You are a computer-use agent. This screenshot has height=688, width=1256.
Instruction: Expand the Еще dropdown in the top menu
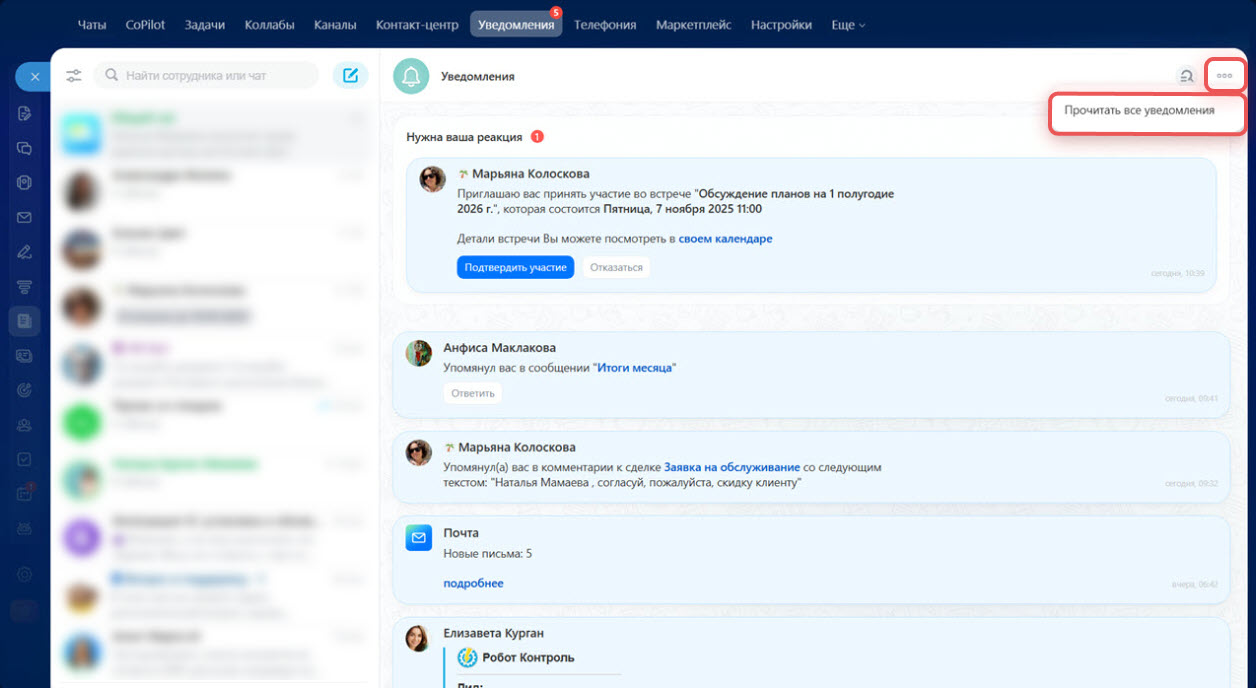click(x=848, y=25)
